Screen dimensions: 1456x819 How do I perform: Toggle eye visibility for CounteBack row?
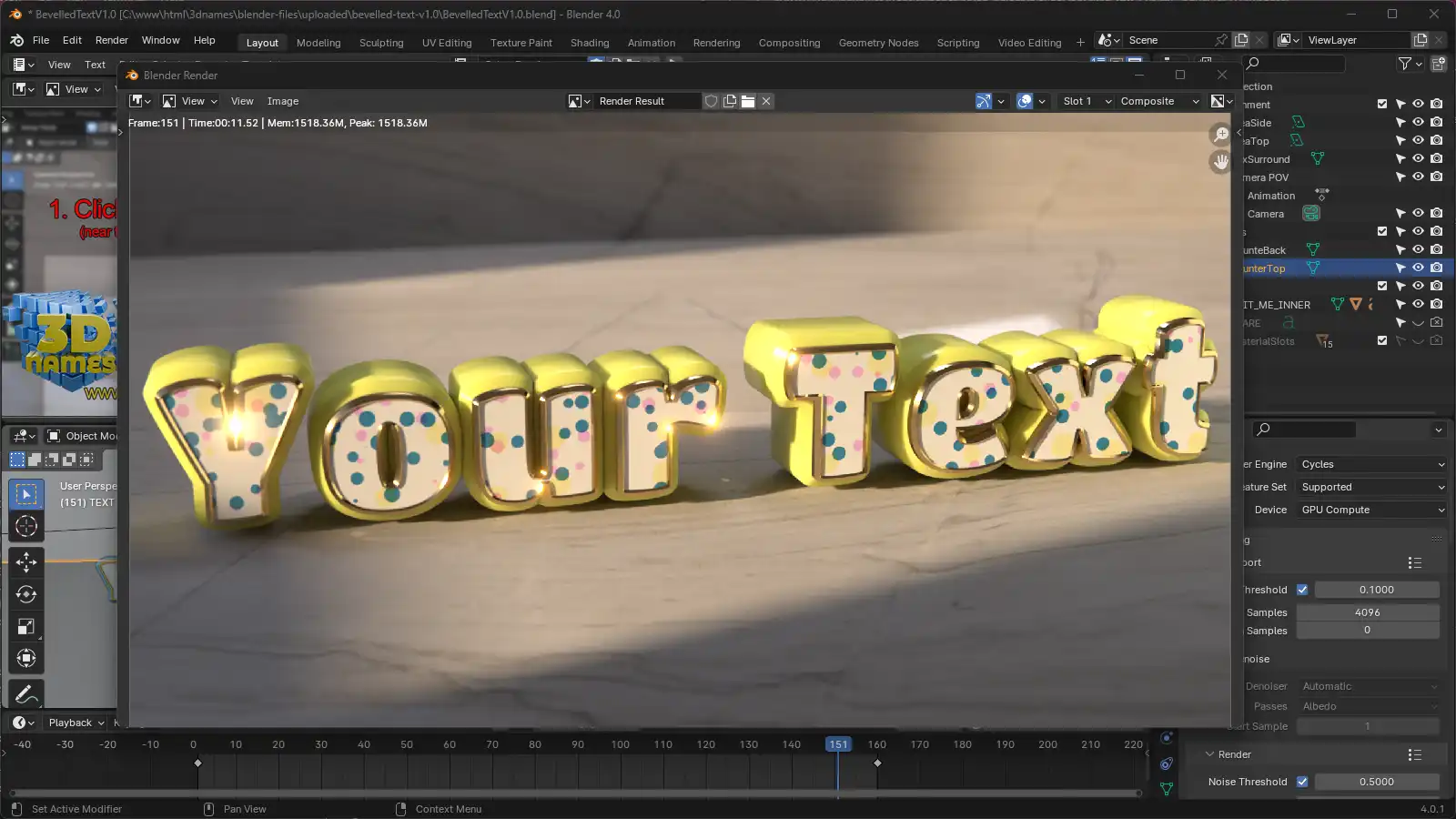point(1418,249)
